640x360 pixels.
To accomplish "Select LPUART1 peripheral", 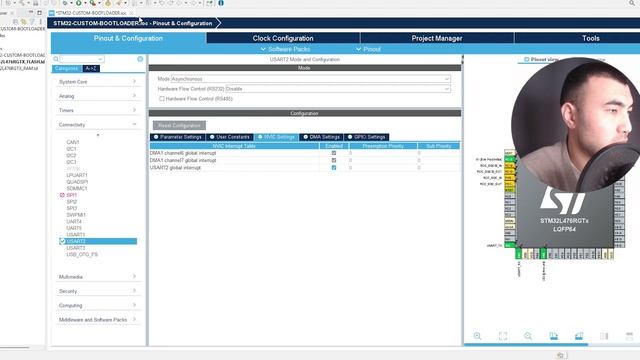I will (77, 175).
